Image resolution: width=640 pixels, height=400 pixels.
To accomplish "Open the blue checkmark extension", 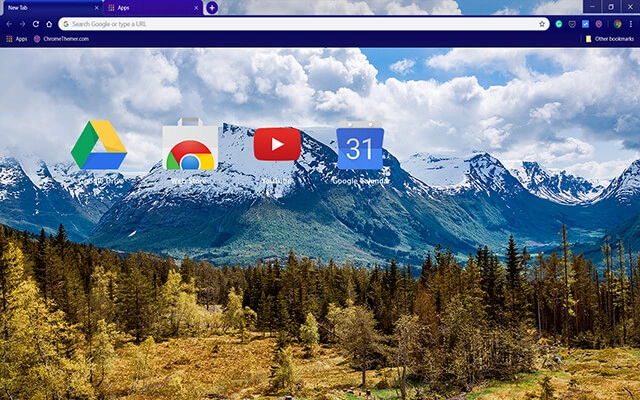I will click(x=585, y=24).
